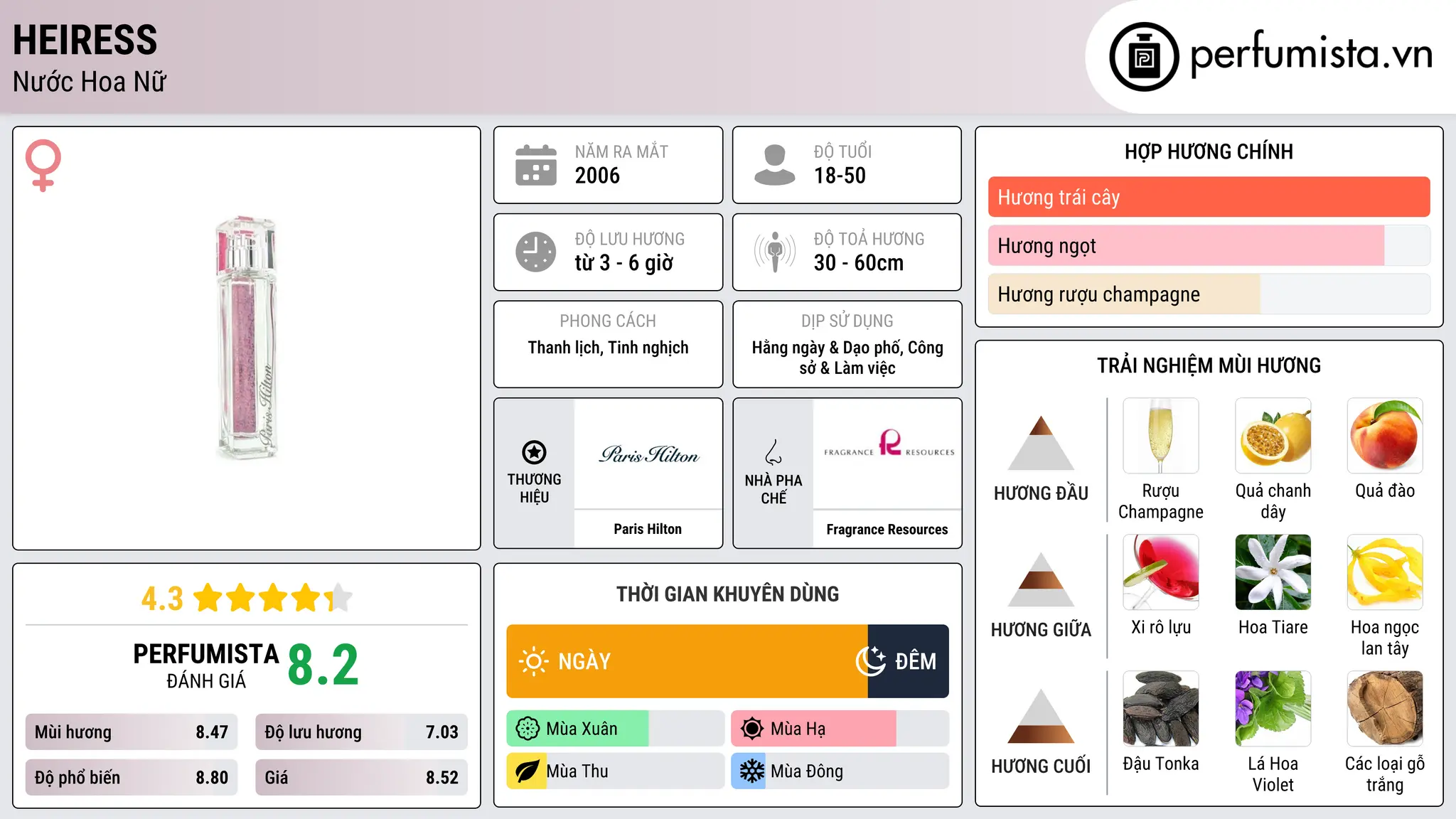Click the Thời gian khuyên dùng heading
Image resolution: width=1456 pixels, height=819 pixels.
[x=728, y=594]
